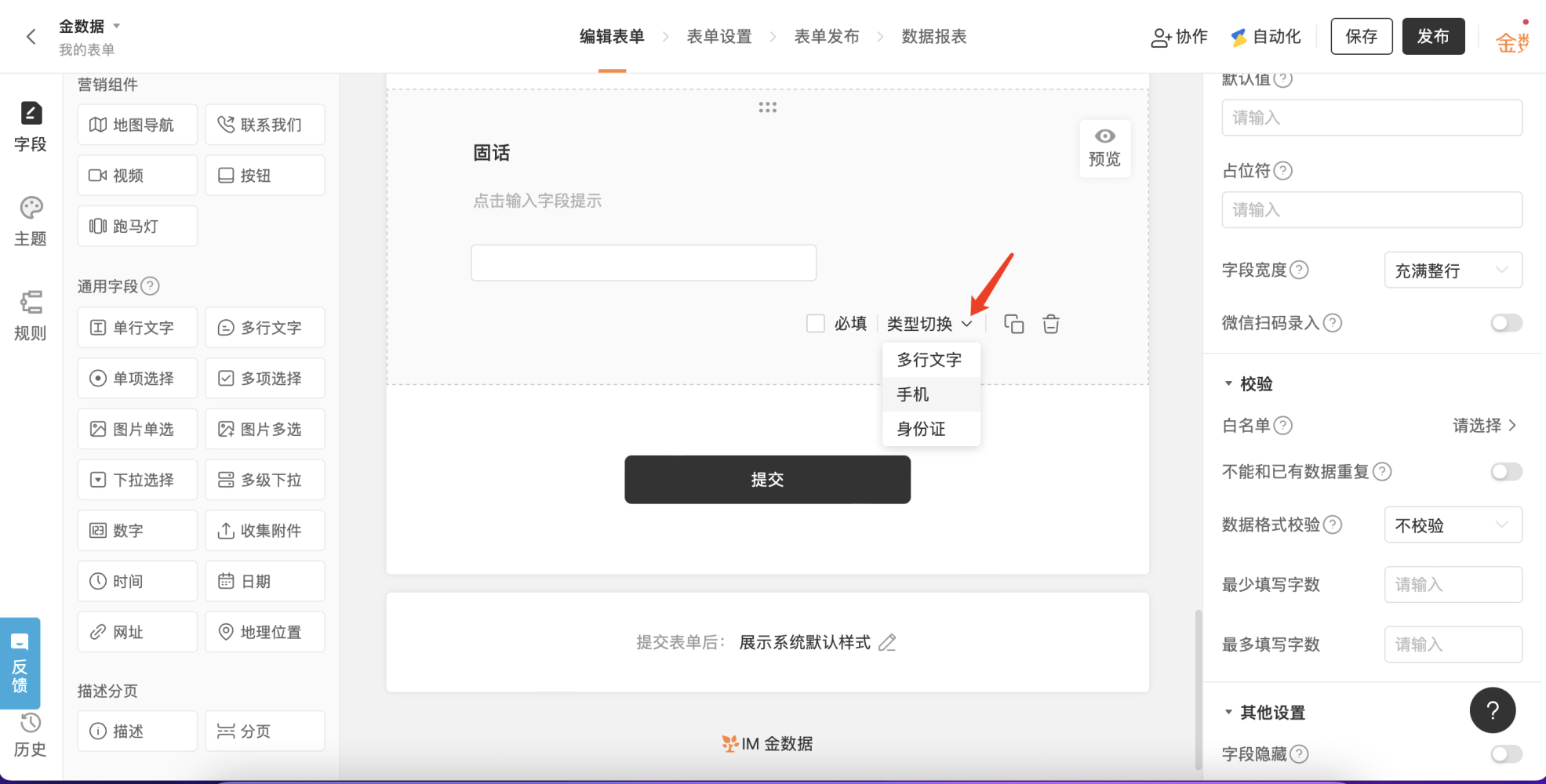Add a 单行文字 single-line text field
Screen dimensions: 1546x784
point(137,328)
